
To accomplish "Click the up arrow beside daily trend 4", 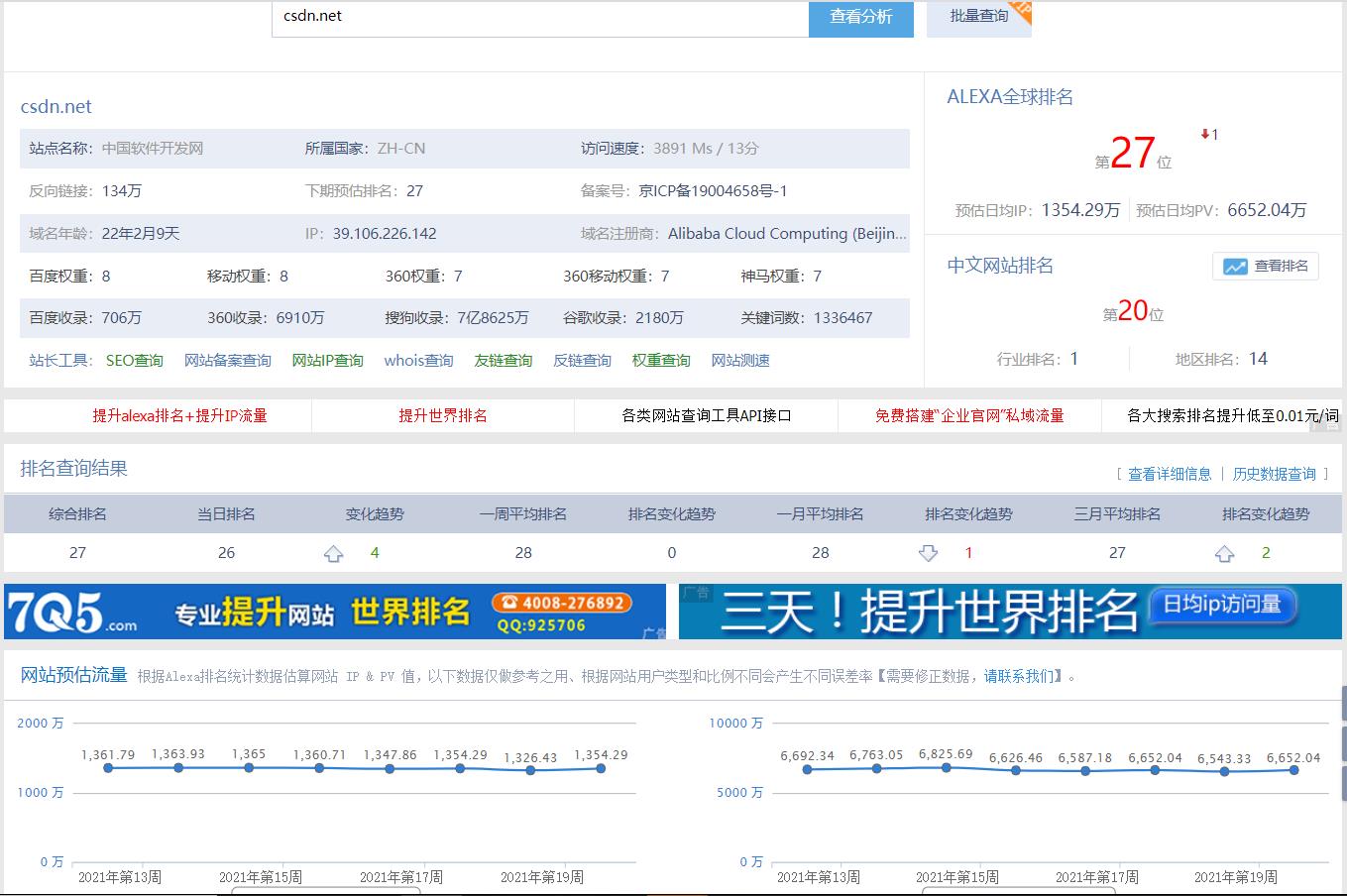I will 334,554.
